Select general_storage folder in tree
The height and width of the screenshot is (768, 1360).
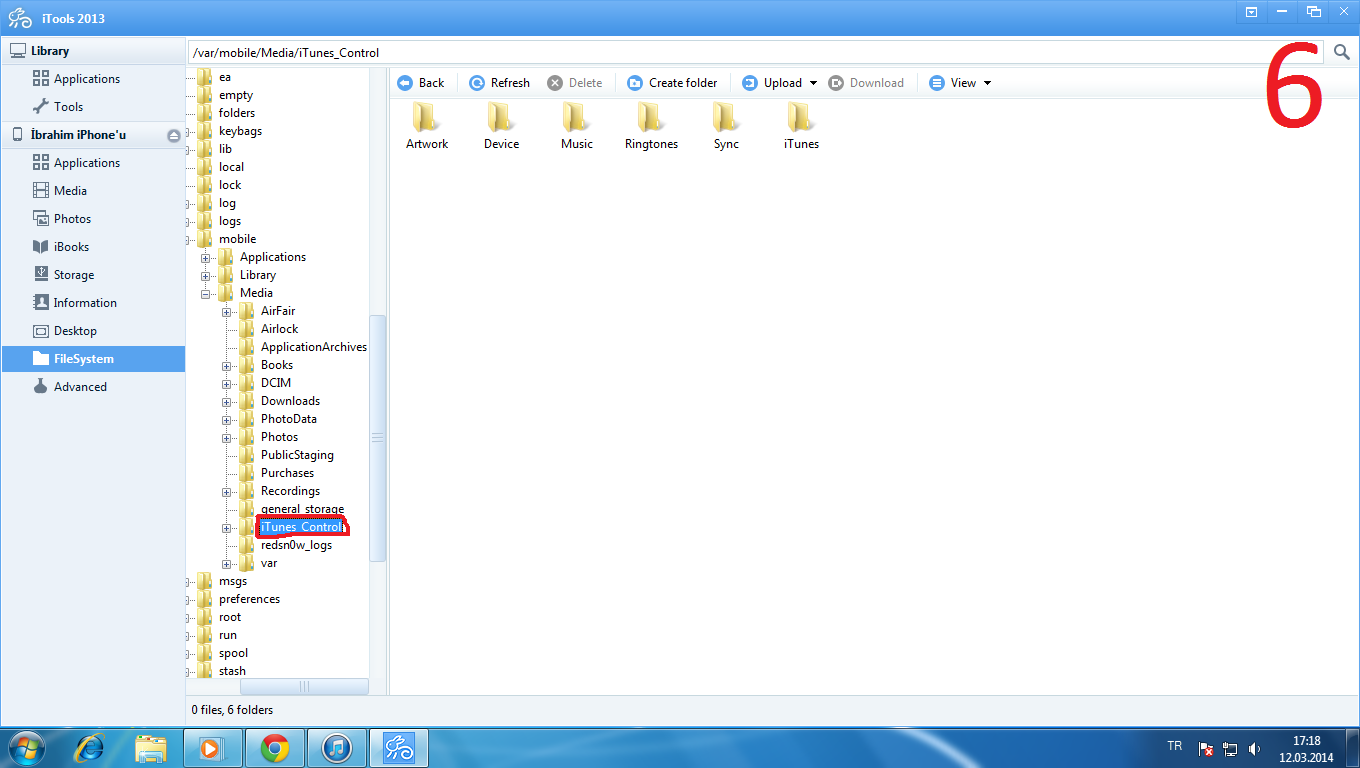click(302, 509)
